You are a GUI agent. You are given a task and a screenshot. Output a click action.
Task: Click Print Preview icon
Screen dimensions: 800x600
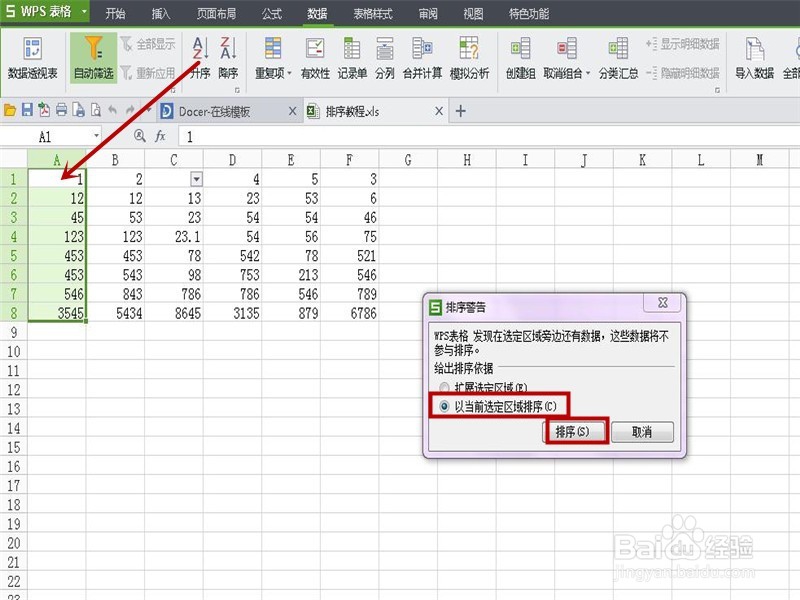pos(95,110)
